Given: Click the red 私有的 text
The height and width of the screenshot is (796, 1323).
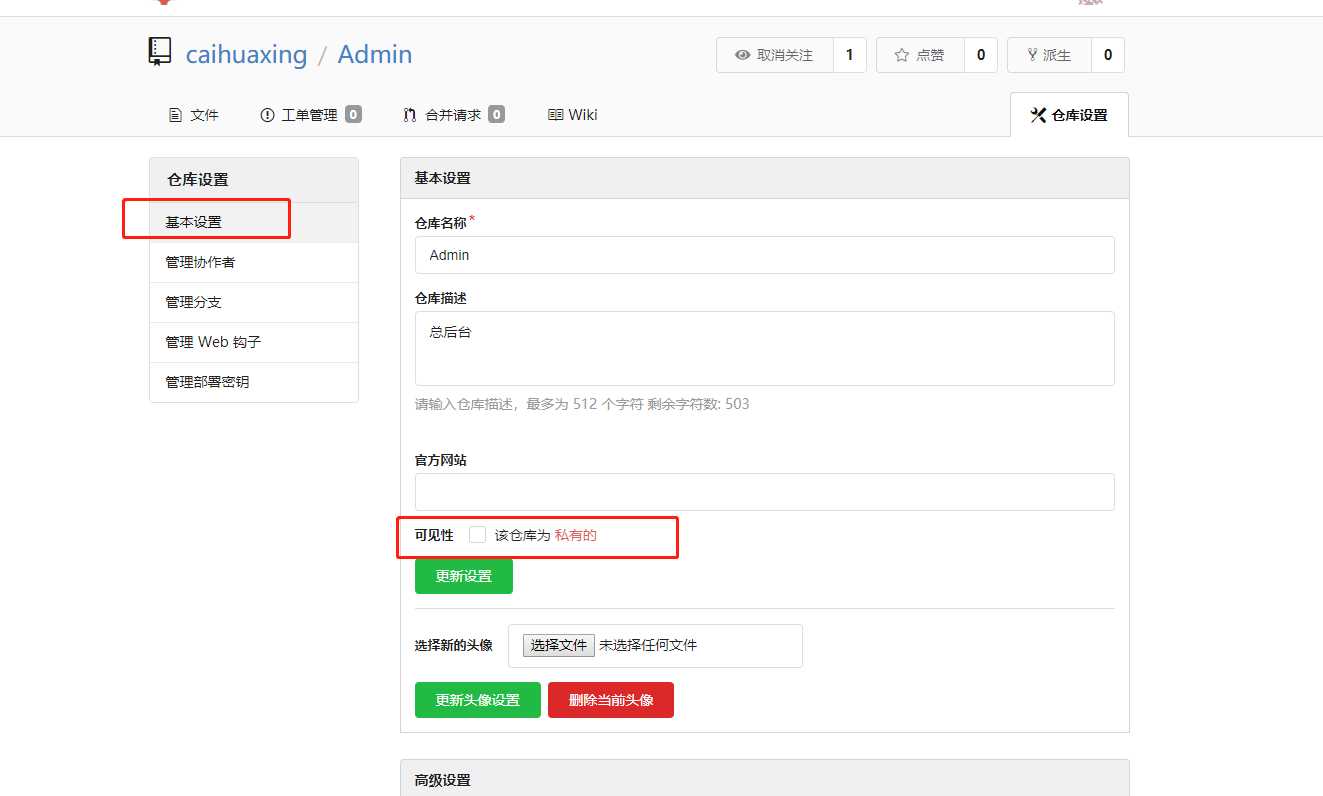Looking at the screenshot, I should point(576,535).
